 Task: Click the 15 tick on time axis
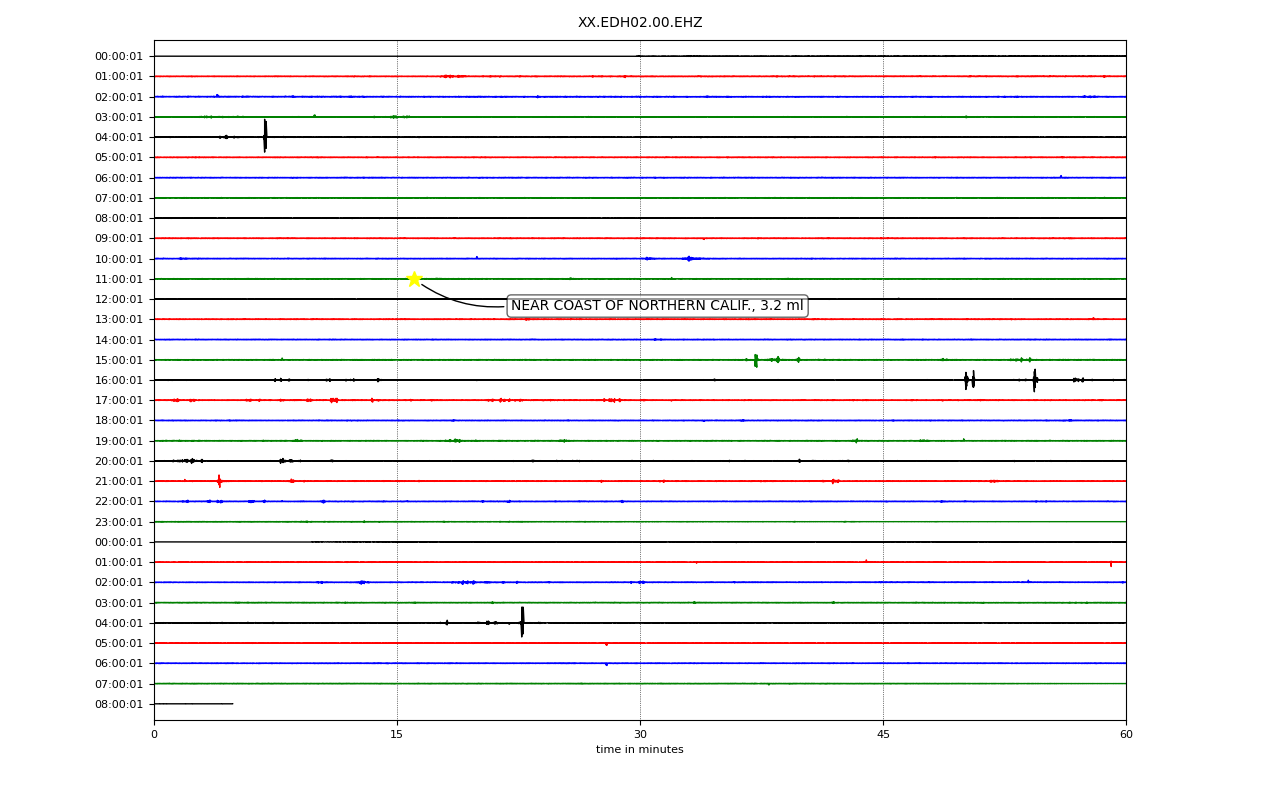pos(397,735)
